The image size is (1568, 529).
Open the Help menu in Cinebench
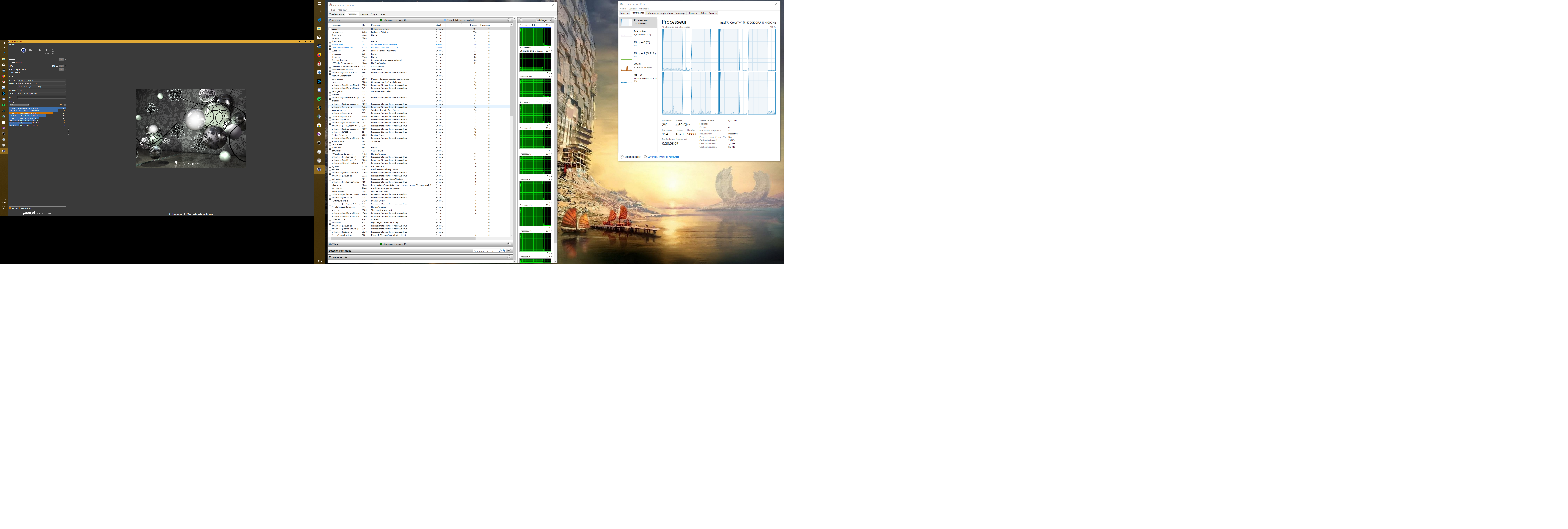click(14, 44)
